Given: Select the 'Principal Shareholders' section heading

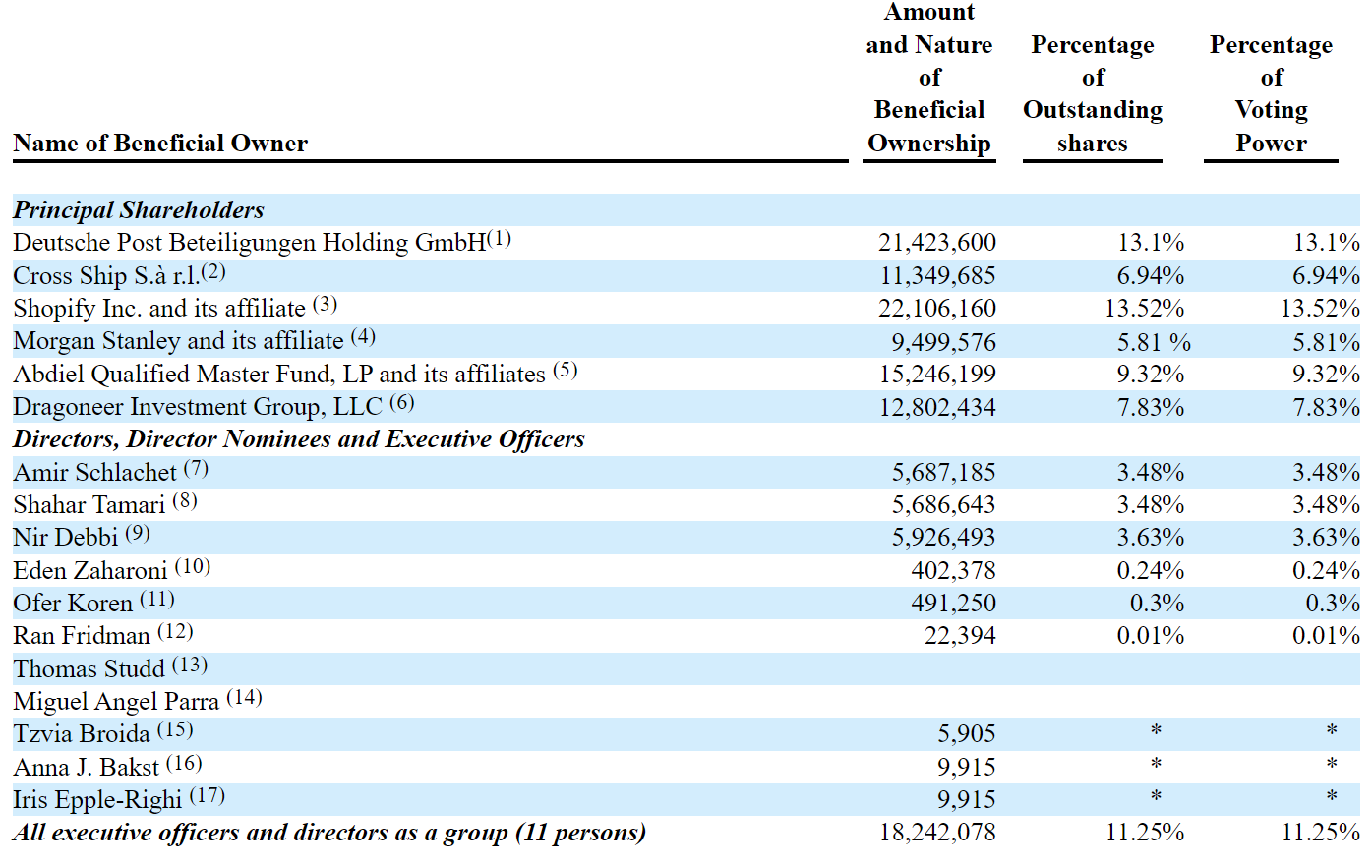Looking at the screenshot, I should tap(139, 209).
